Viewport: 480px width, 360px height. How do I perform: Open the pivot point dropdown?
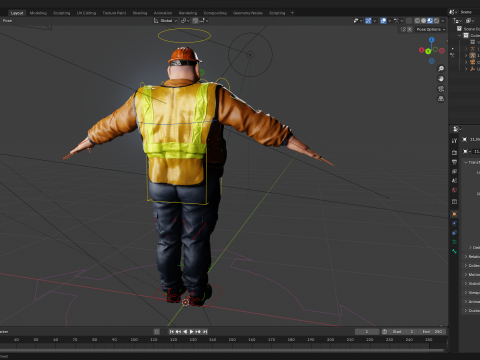coord(185,21)
